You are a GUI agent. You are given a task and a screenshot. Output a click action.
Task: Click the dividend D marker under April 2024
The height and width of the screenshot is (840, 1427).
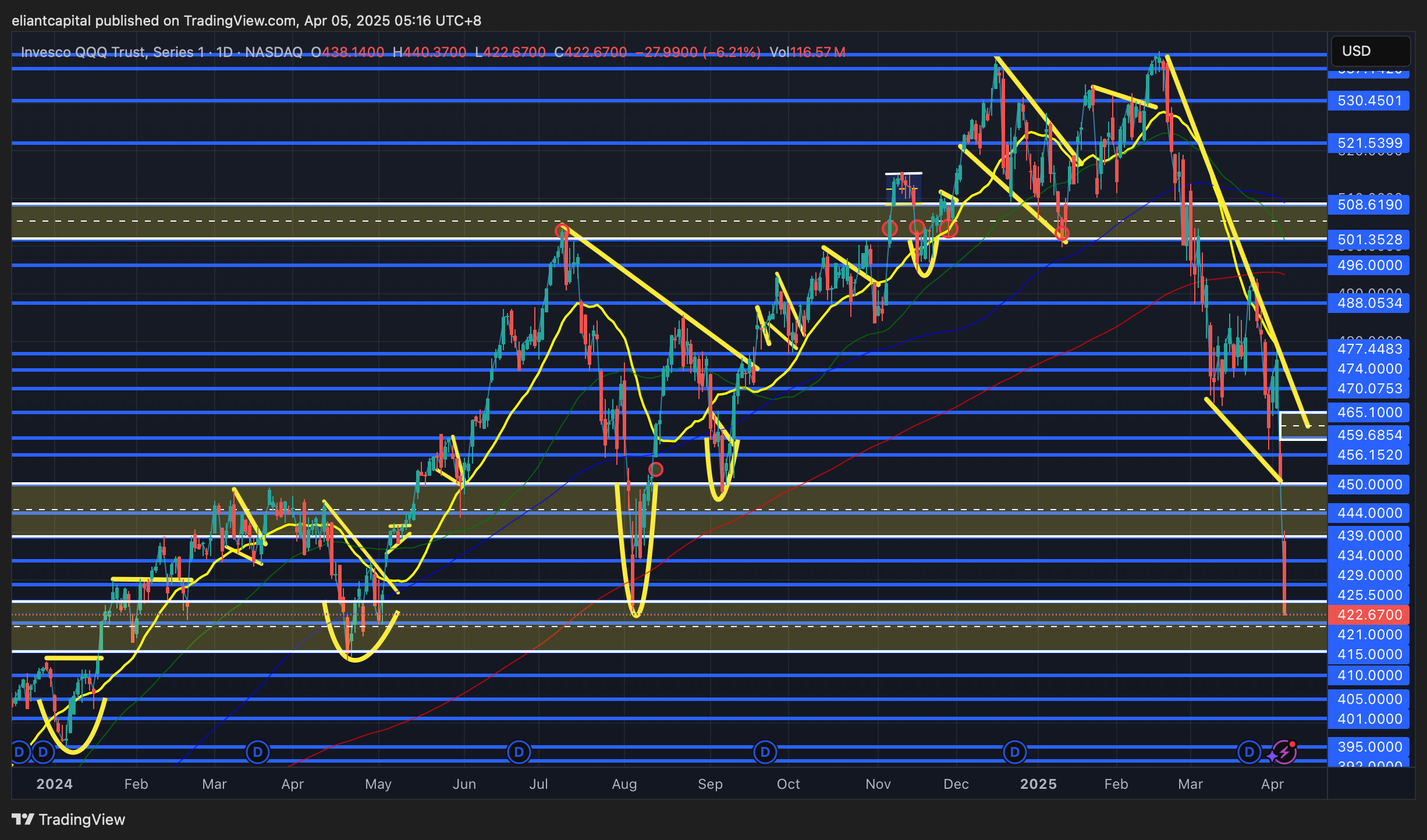click(x=258, y=752)
